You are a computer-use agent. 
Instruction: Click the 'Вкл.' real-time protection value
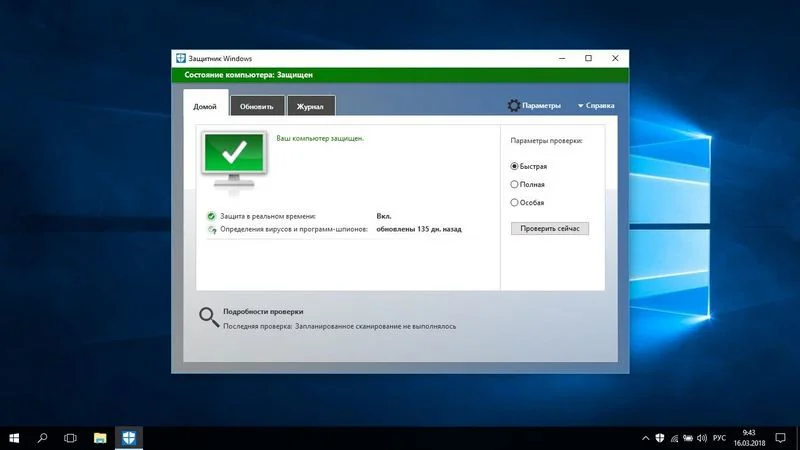coord(384,216)
